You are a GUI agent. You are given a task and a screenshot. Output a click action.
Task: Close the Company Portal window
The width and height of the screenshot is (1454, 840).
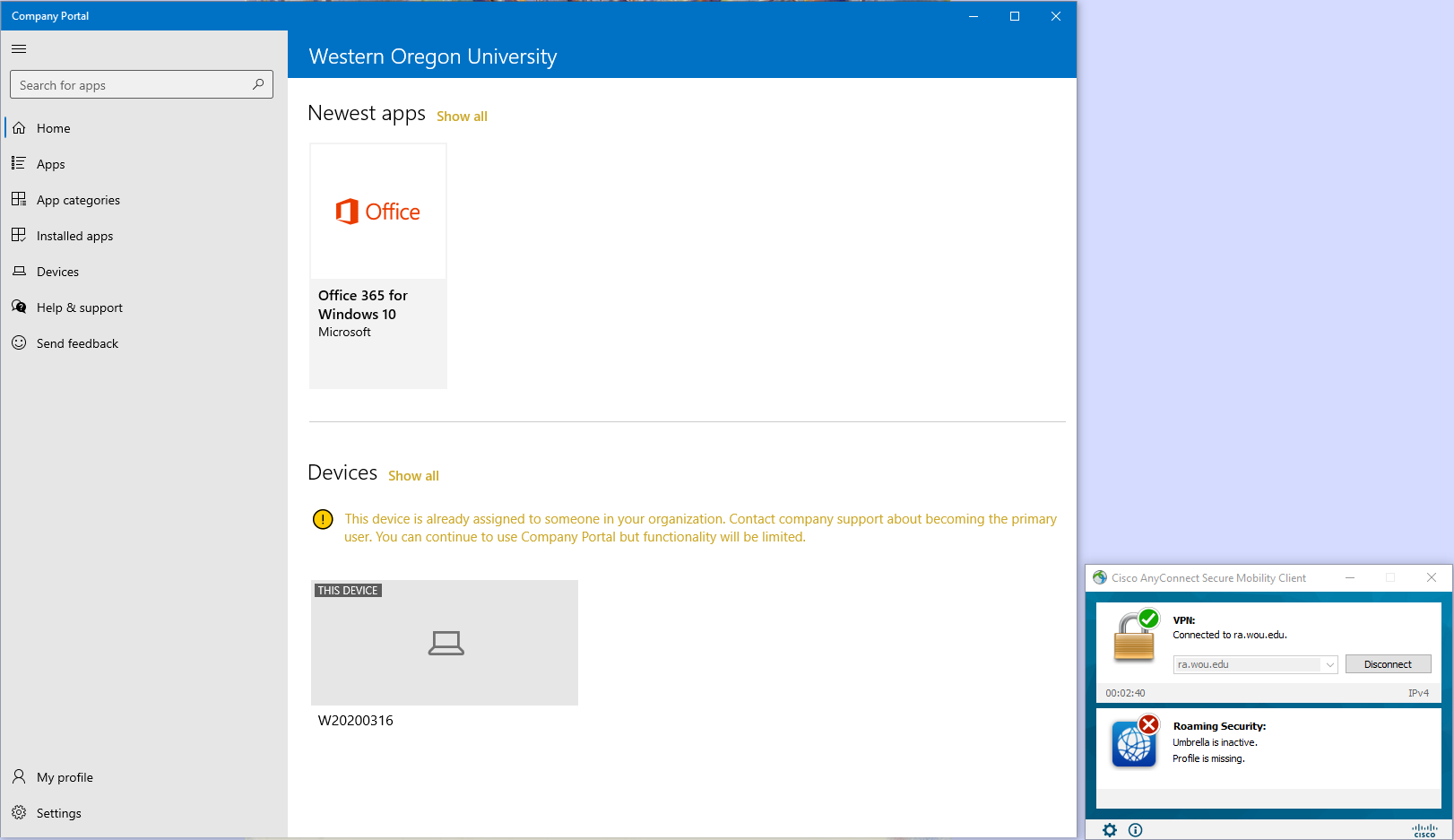click(x=1056, y=16)
